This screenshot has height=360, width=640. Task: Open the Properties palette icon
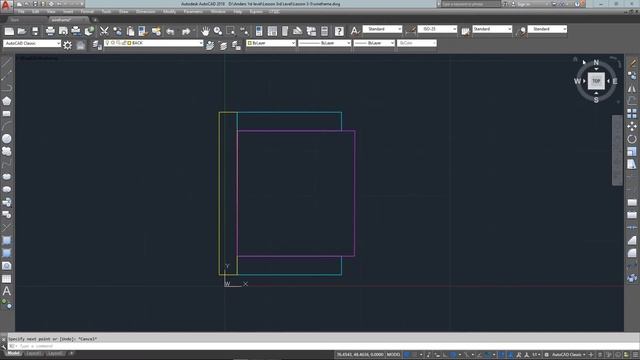coord(259,31)
